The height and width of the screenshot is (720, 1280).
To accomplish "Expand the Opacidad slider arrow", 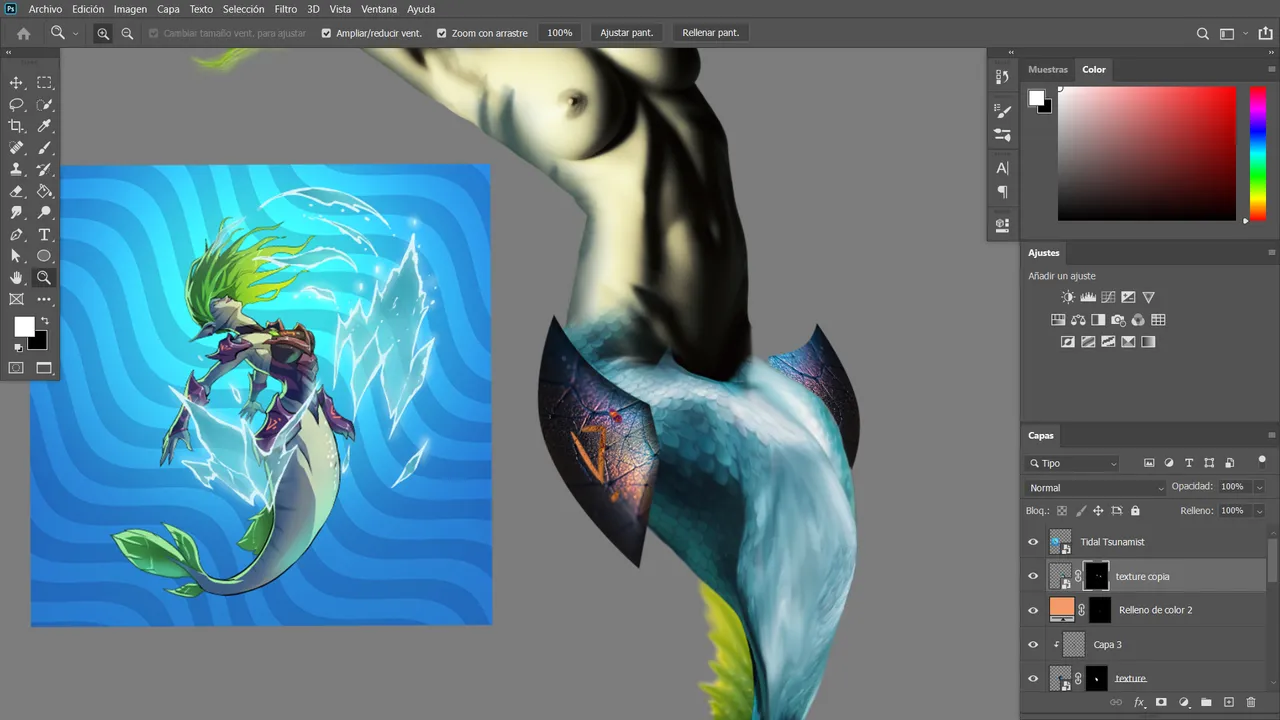I will tap(1259, 487).
